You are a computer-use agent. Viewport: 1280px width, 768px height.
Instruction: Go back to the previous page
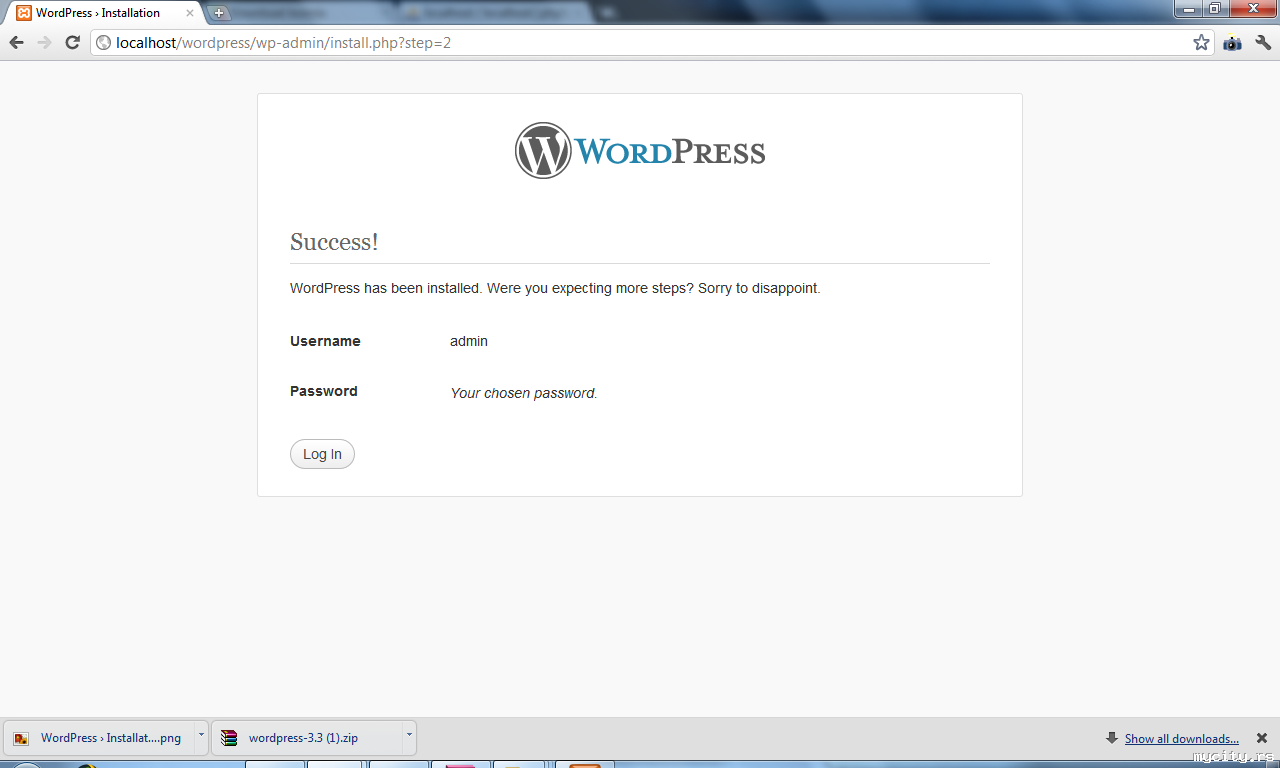tap(16, 43)
